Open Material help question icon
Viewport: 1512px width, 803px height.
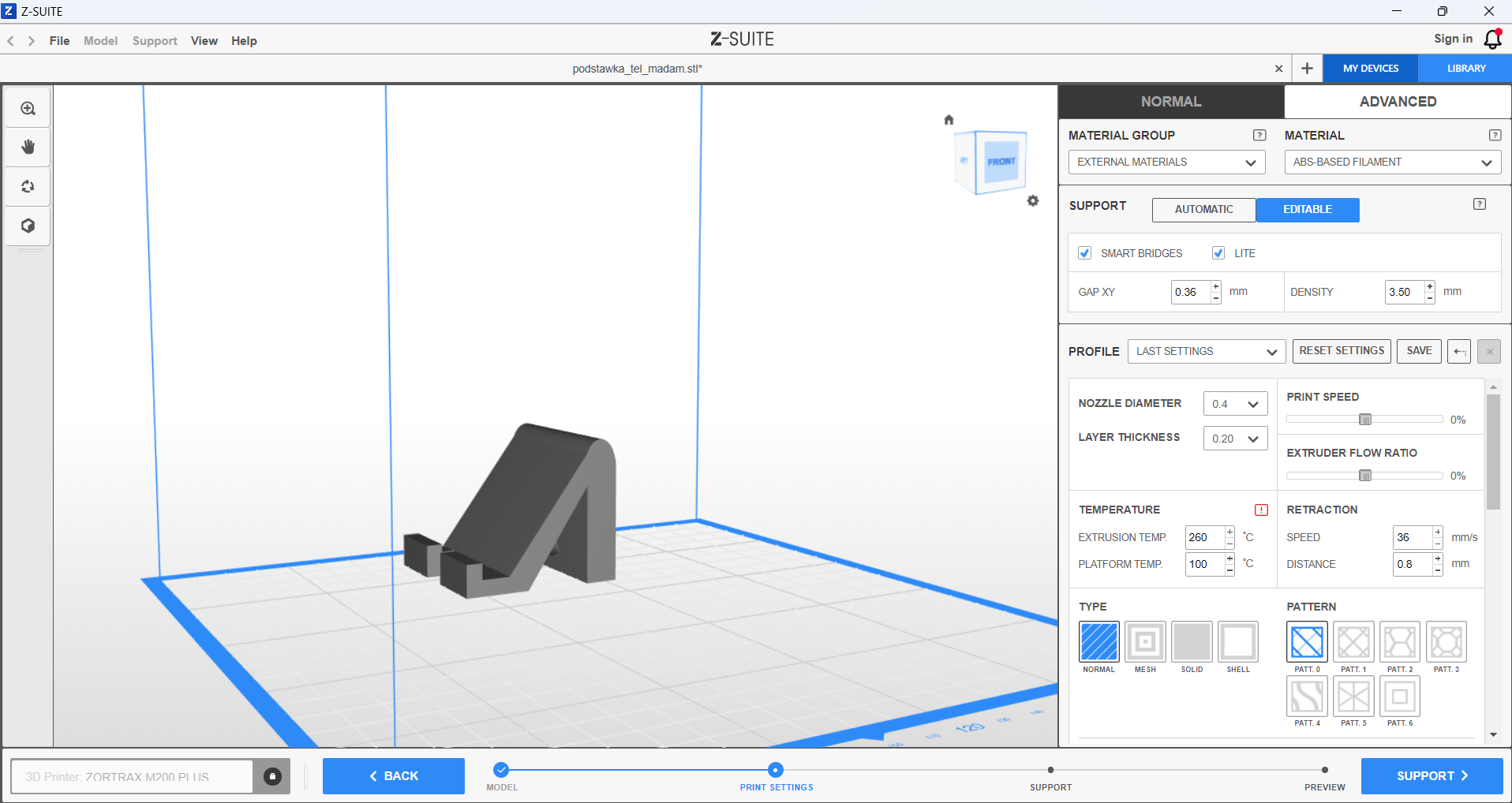(x=1495, y=135)
